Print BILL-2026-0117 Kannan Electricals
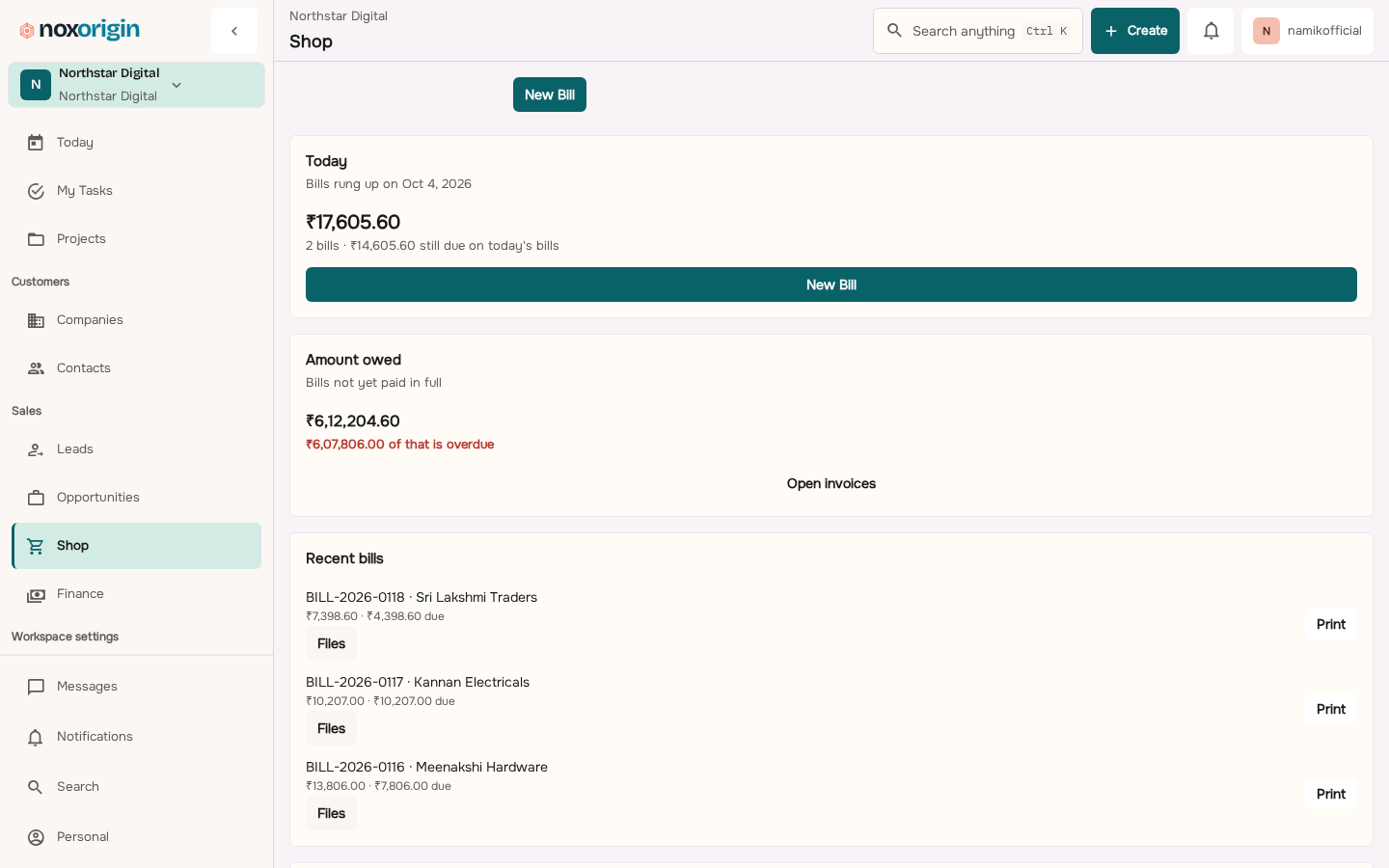1389x868 pixels. point(1331,709)
